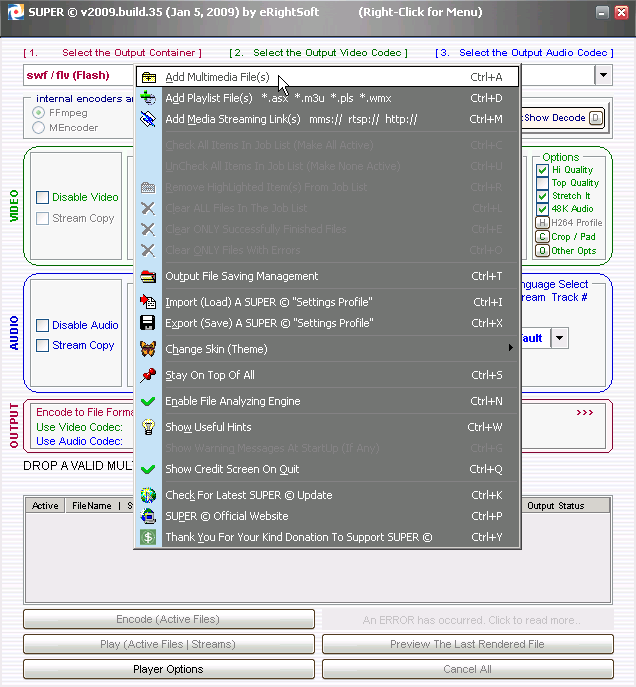The height and width of the screenshot is (687, 636).
Task: Click An ERROR has occurred message link
Action: [472, 620]
